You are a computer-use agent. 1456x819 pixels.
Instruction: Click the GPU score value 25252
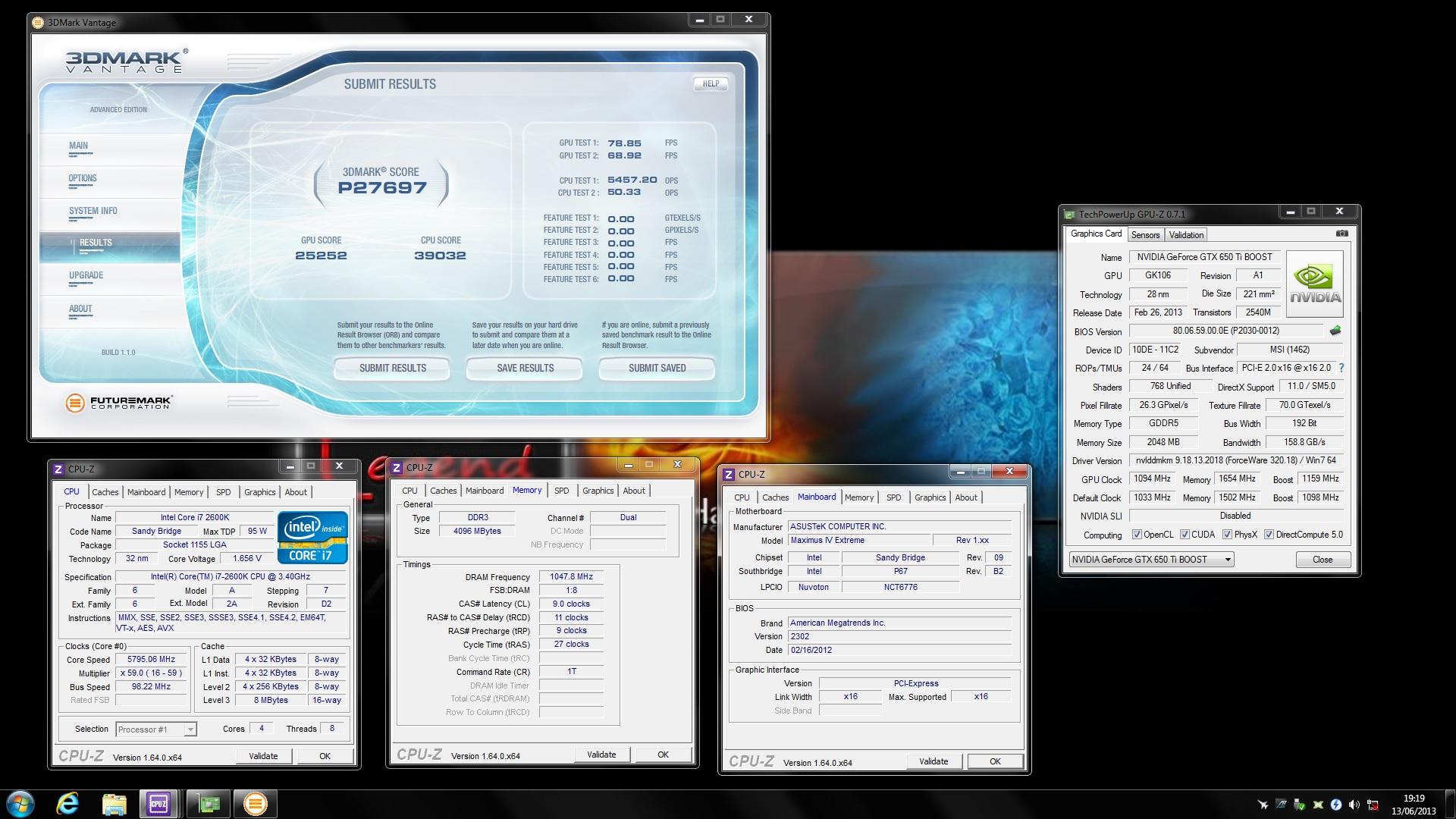[x=321, y=256]
